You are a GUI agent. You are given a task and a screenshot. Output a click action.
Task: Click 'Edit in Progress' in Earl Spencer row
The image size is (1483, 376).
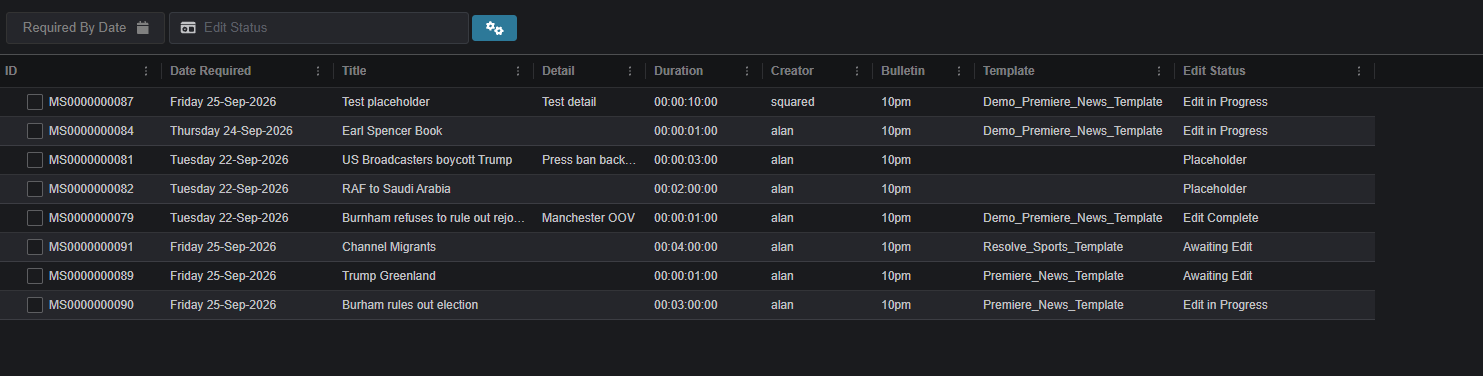1225,131
